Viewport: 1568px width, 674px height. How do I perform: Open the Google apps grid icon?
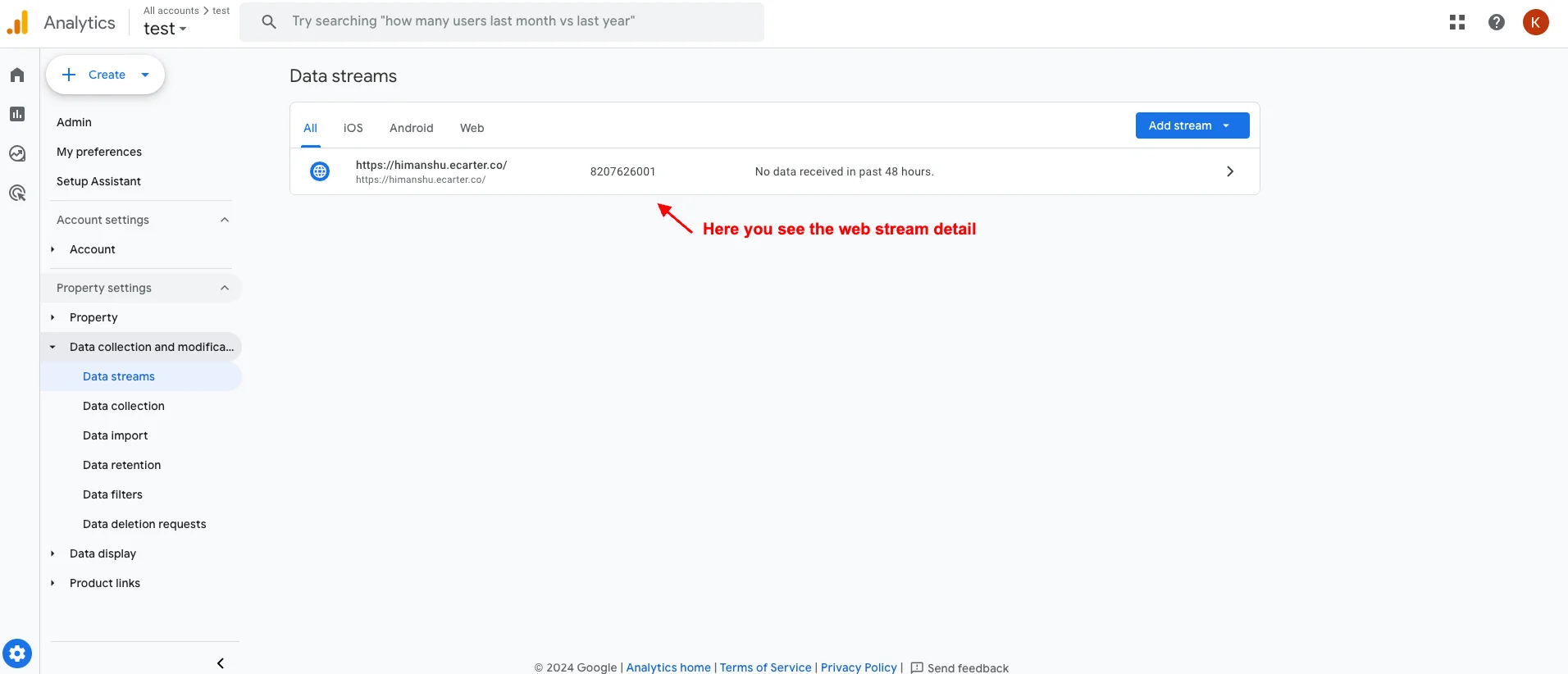pyautogui.click(x=1456, y=22)
